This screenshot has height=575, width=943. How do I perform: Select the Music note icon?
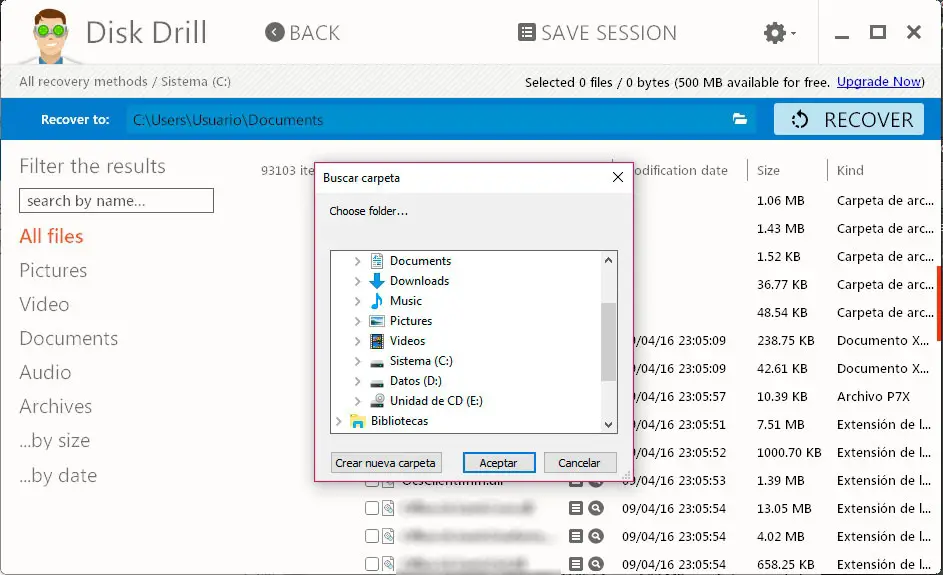pos(376,301)
